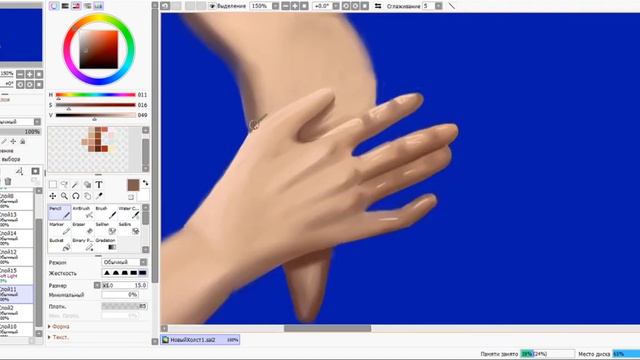Choose the Zoom magnifier tool
Image resolution: width=640 pixels, height=360 pixels.
click(64, 196)
